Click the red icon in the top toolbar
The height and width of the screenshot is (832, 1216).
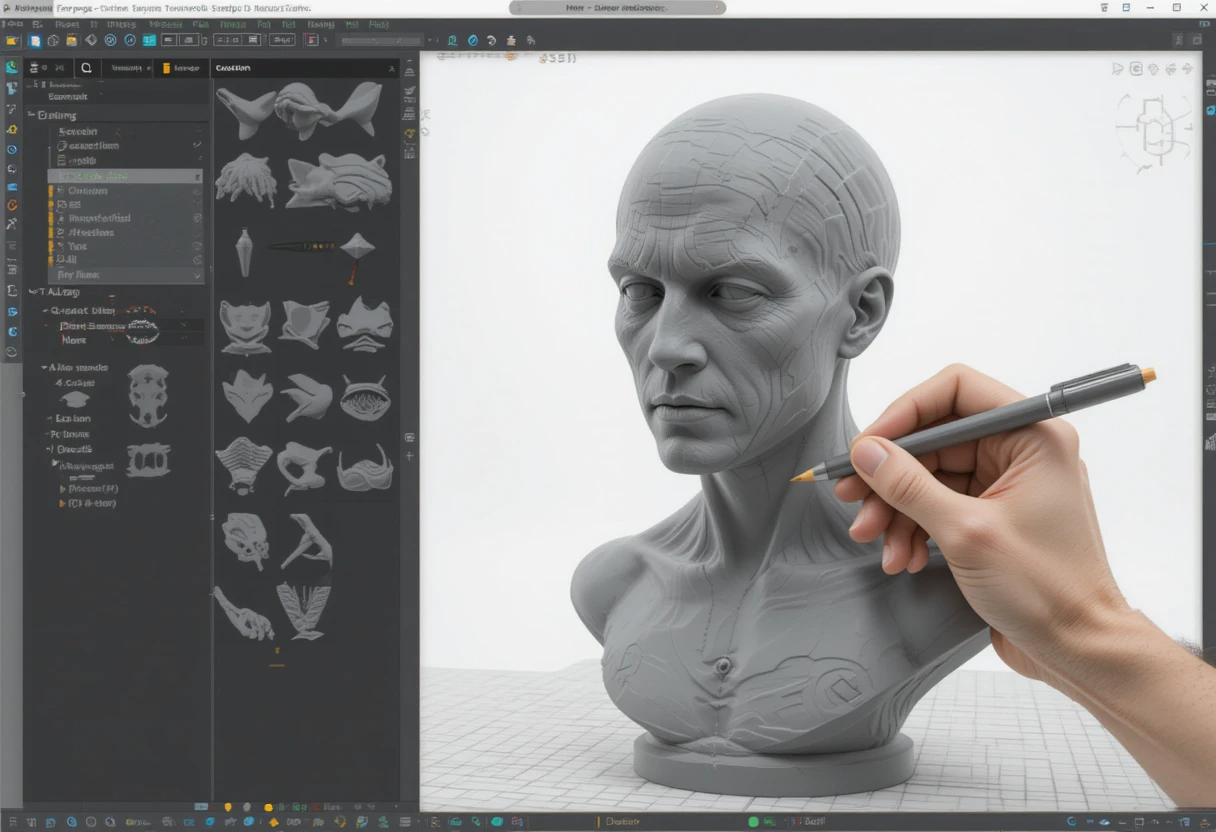point(312,41)
